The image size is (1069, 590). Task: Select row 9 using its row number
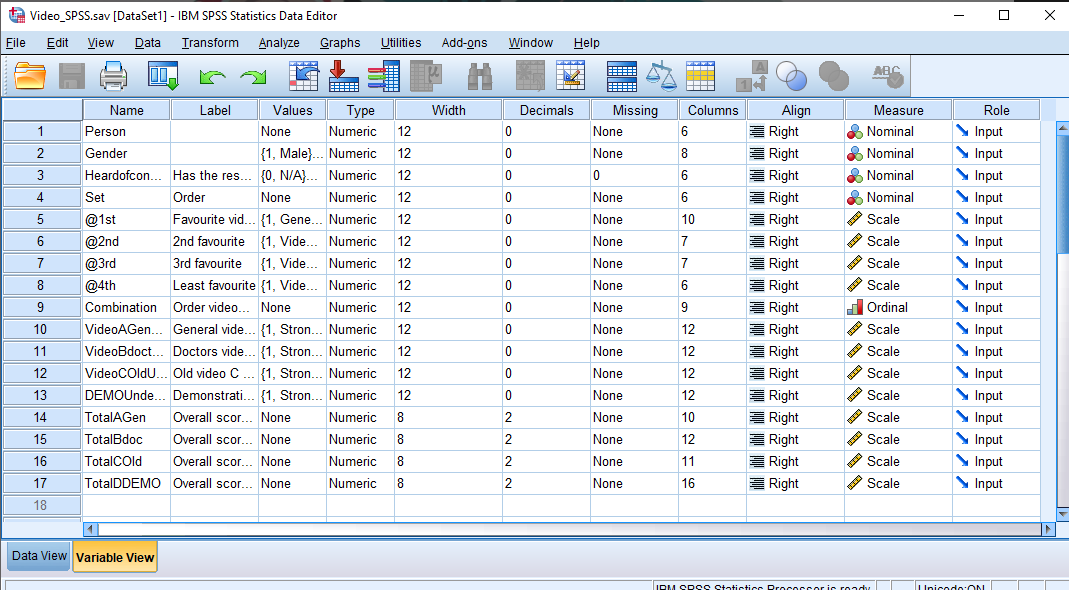[x=41, y=307]
